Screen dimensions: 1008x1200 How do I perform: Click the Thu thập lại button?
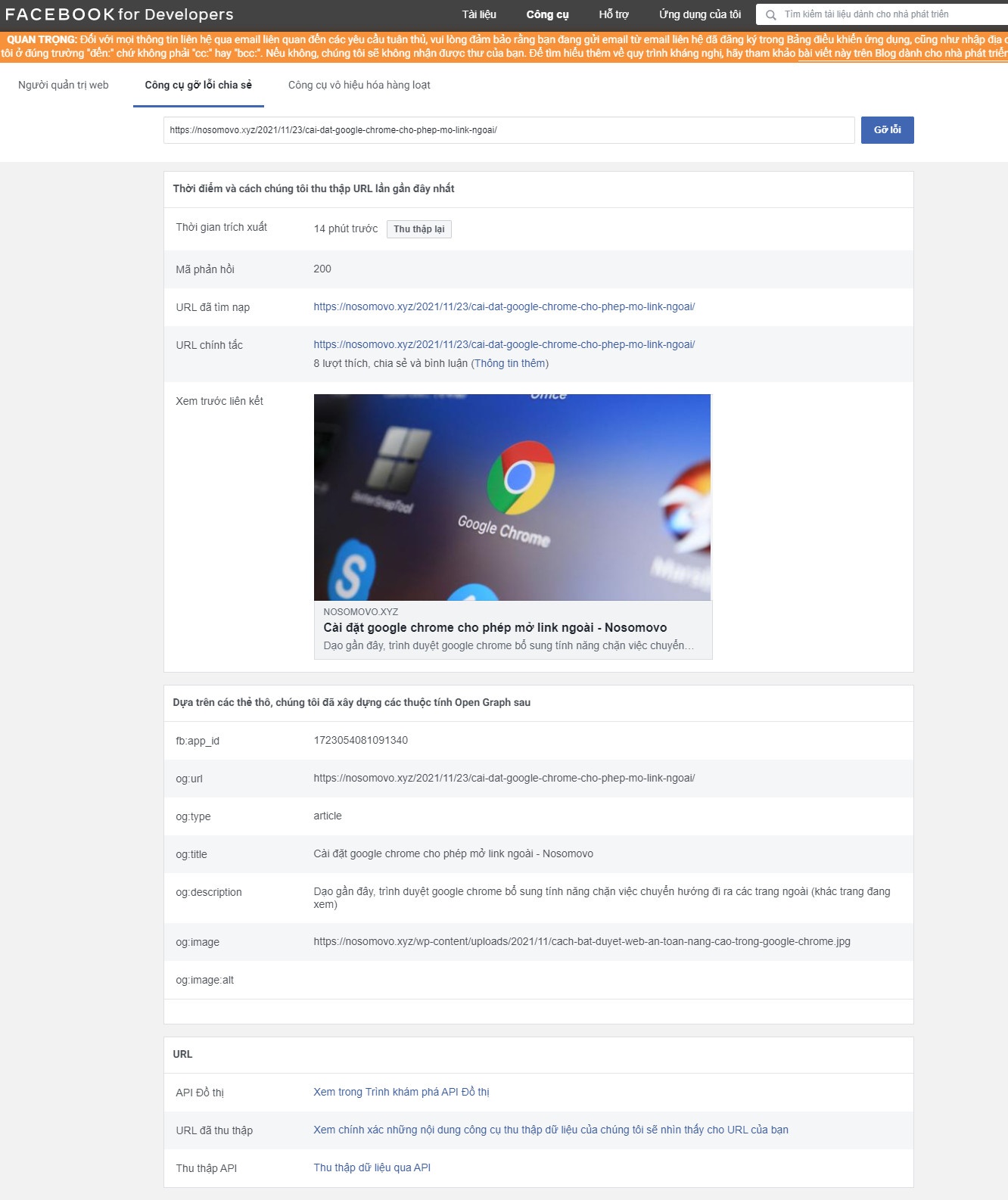(418, 229)
